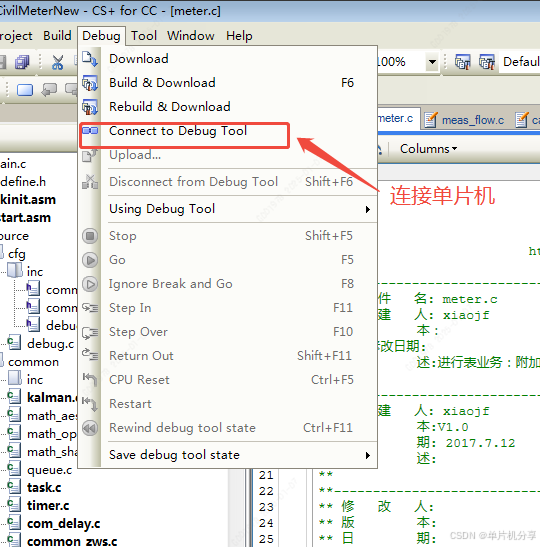The width and height of the screenshot is (540, 547).
Task: Select start.asm file in tree
Action: (x=25, y=218)
